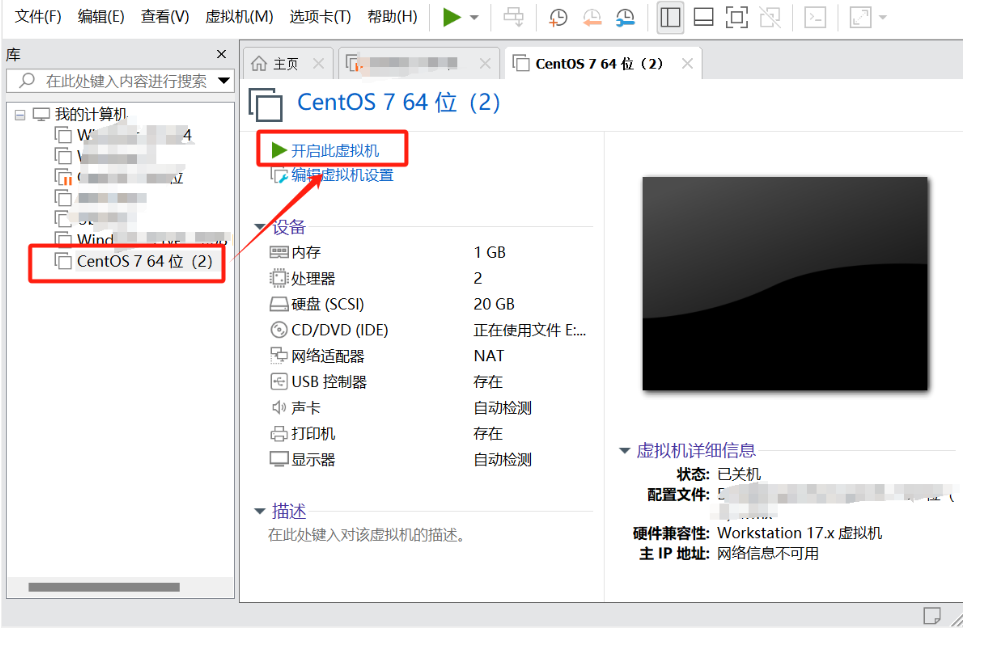Open the stretch display dropdown arrow
The height and width of the screenshot is (659, 981).
pyautogui.click(x=883, y=18)
